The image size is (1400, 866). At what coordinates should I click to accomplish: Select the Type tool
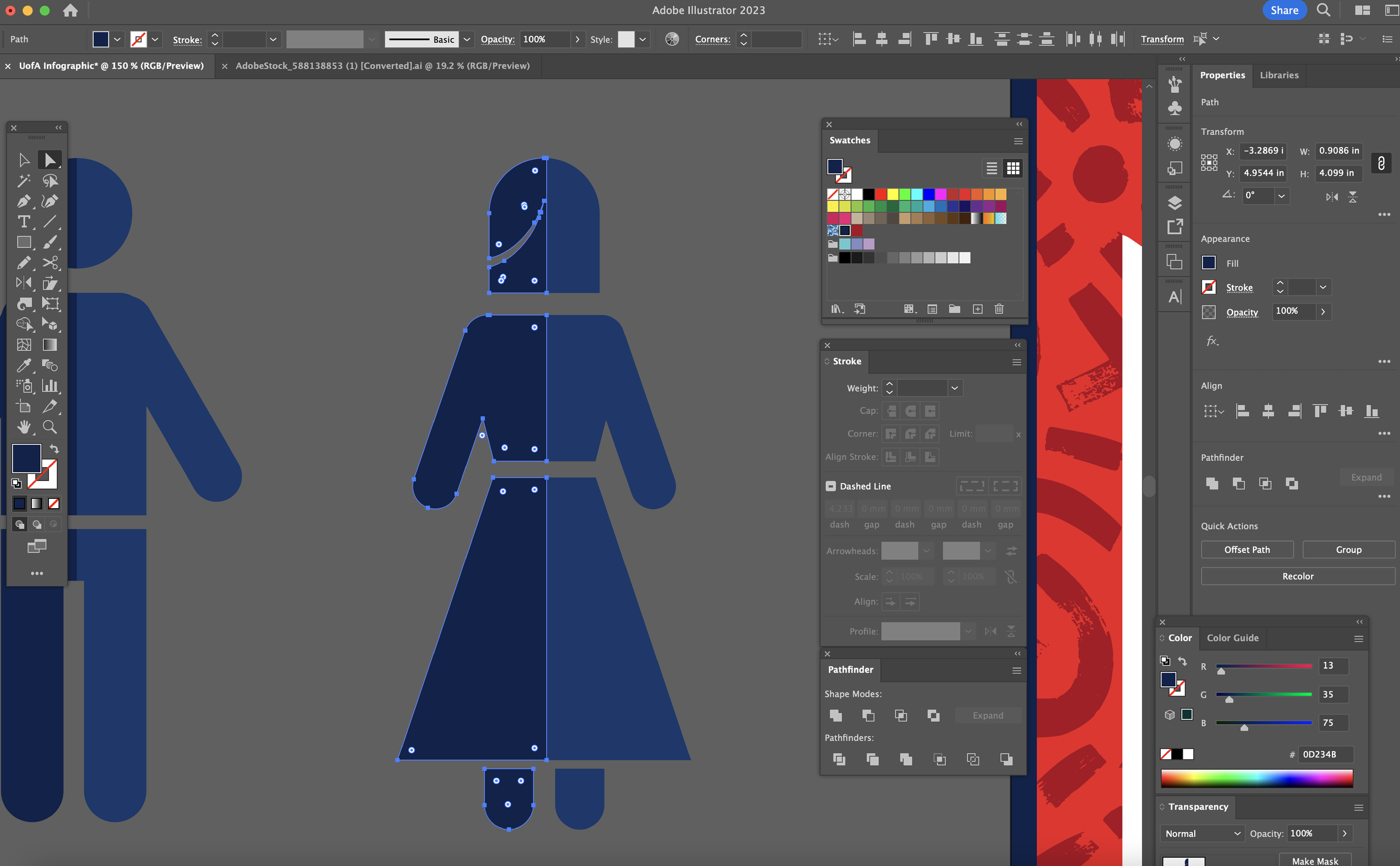pyautogui.click(x=23, y=221)
